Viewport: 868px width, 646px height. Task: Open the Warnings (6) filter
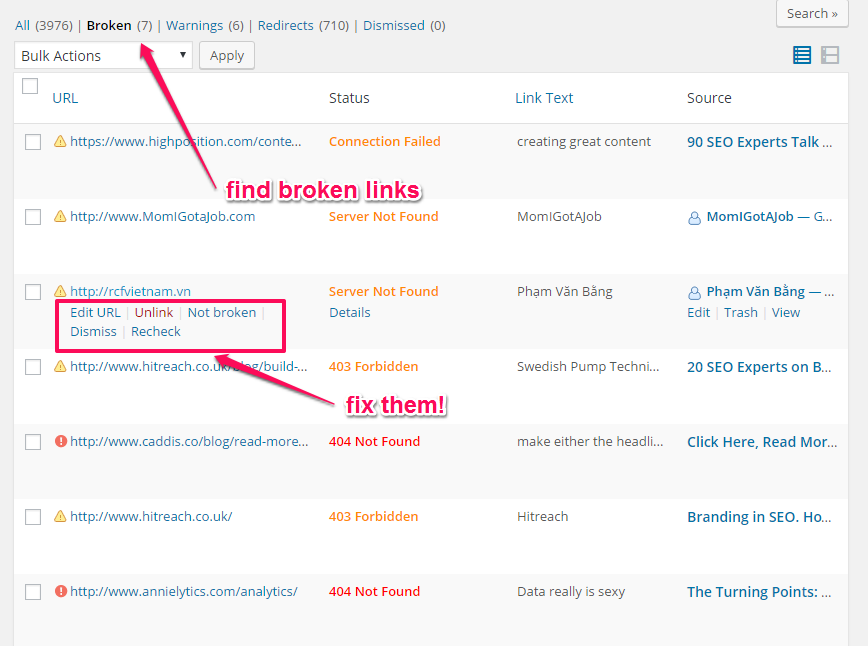coord(205,25)
